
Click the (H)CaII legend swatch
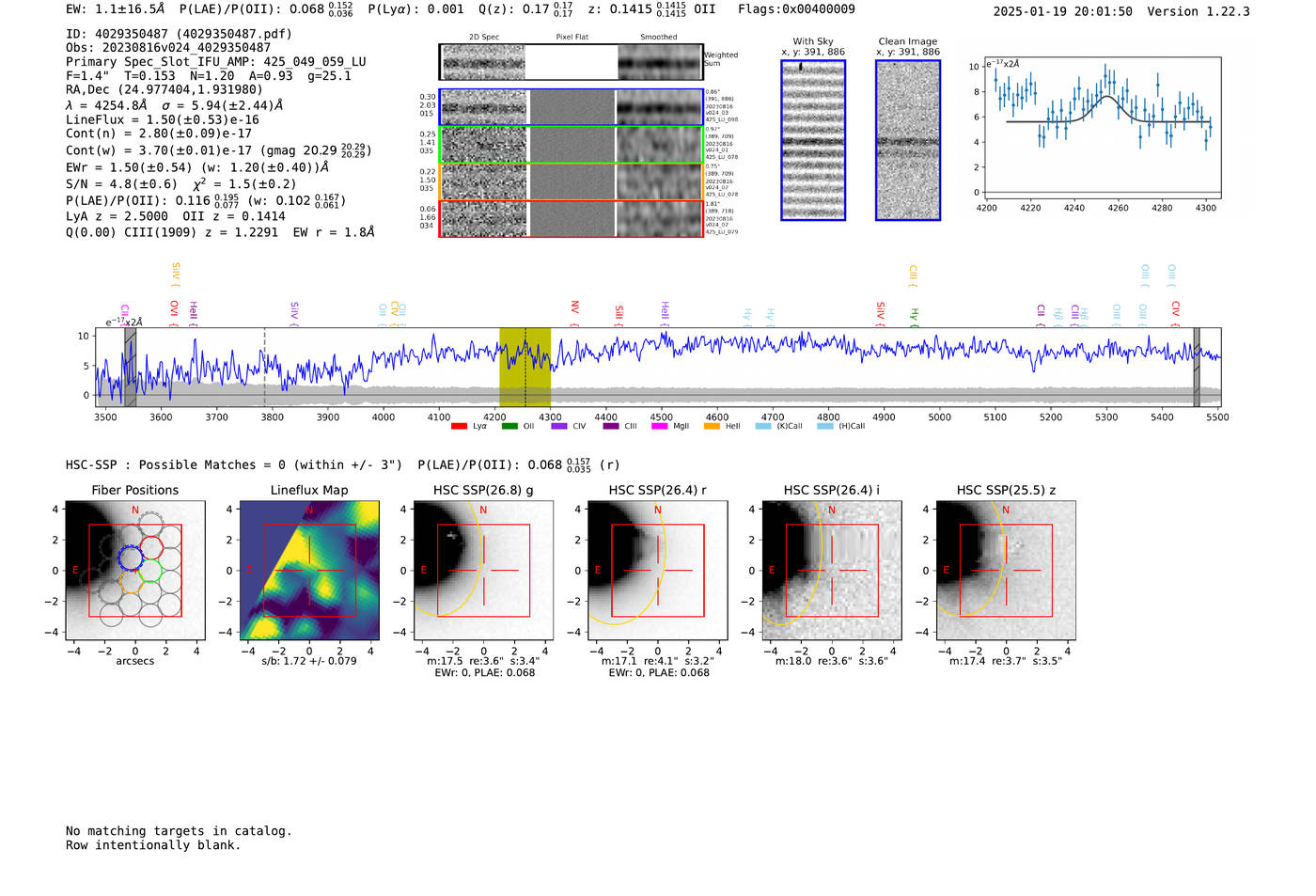coord(825,426)
